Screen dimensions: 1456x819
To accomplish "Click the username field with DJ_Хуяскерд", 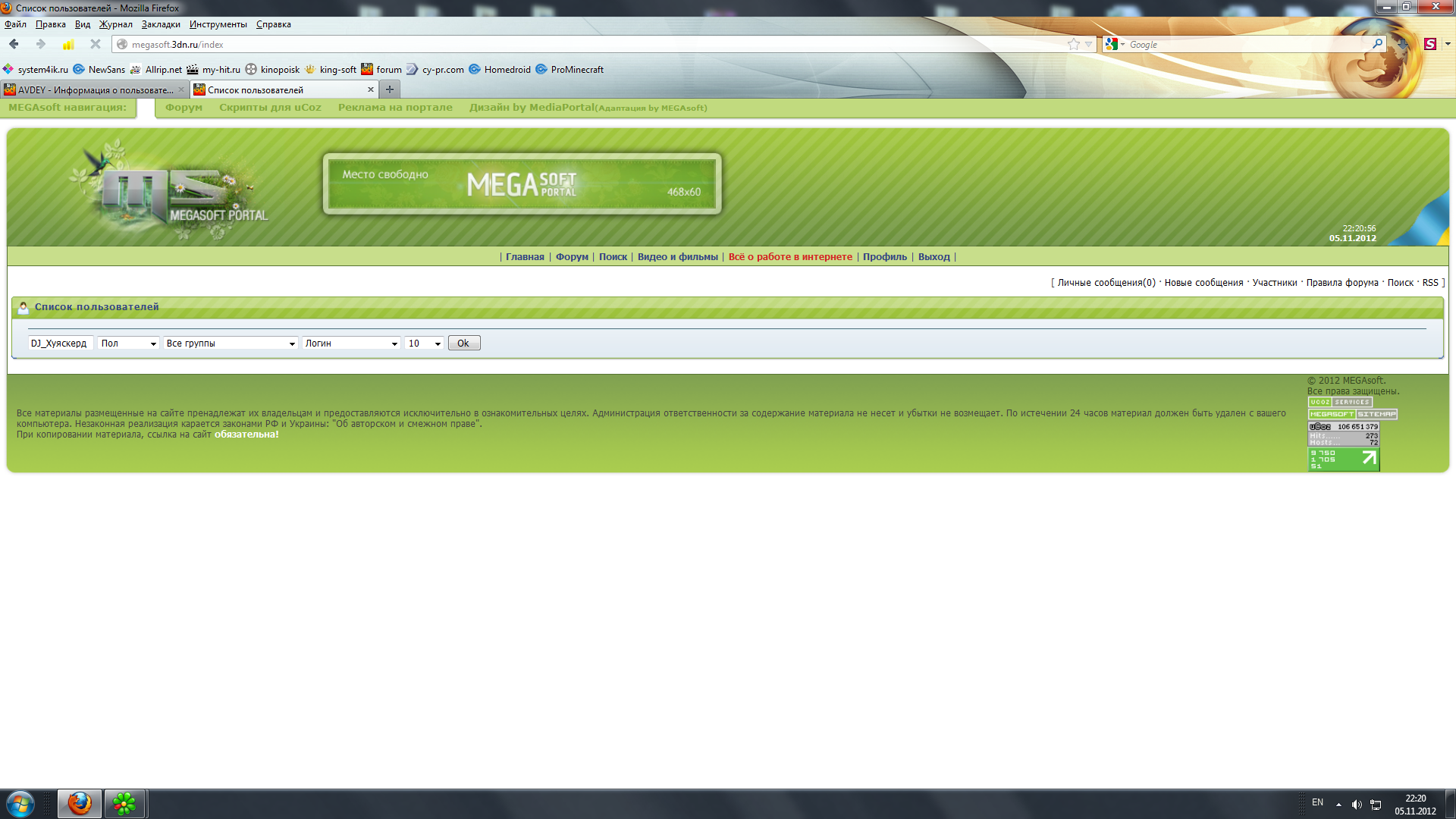I will [x=60, y=344].
